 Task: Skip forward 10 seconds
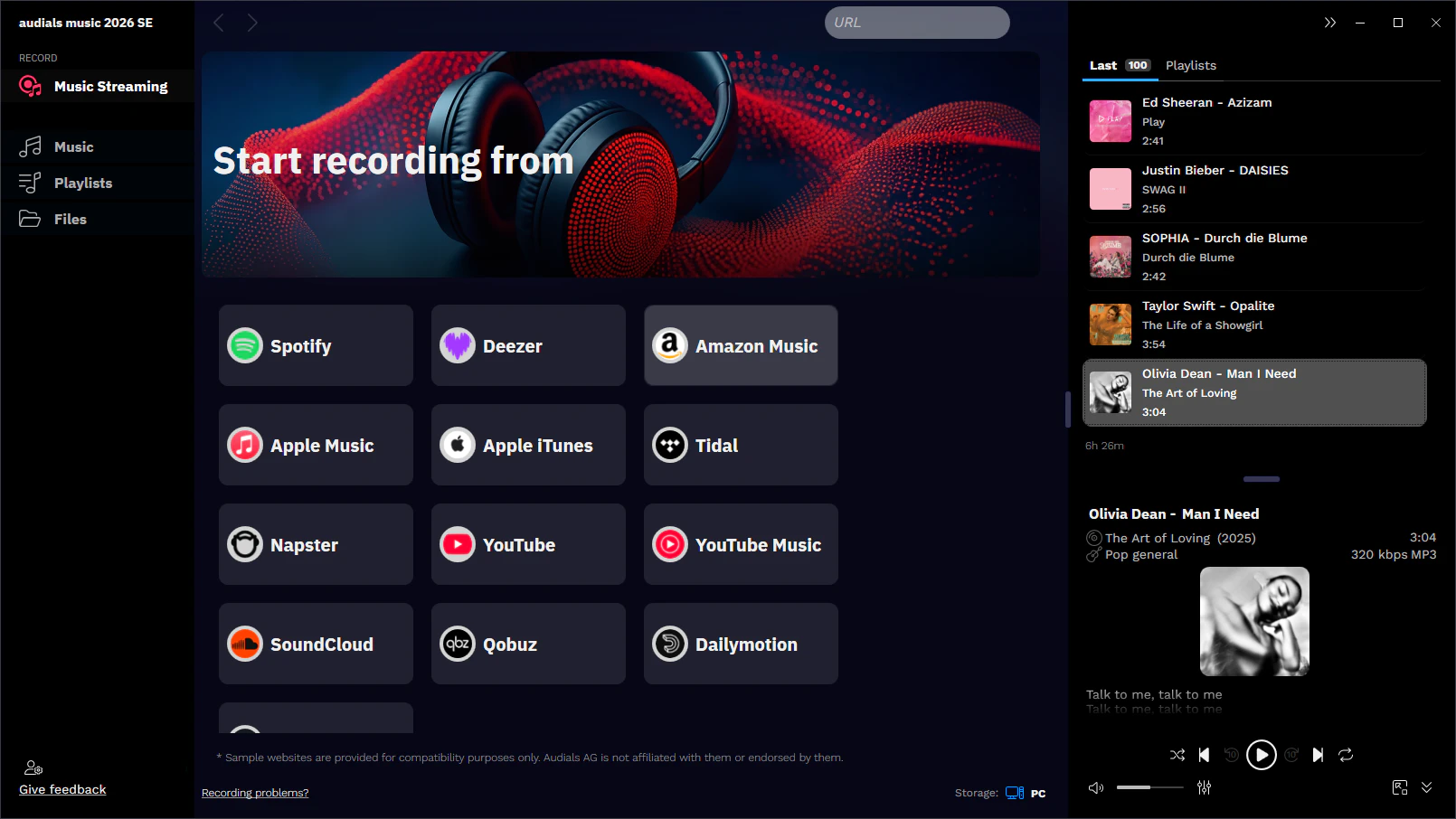coord(1291,755)
